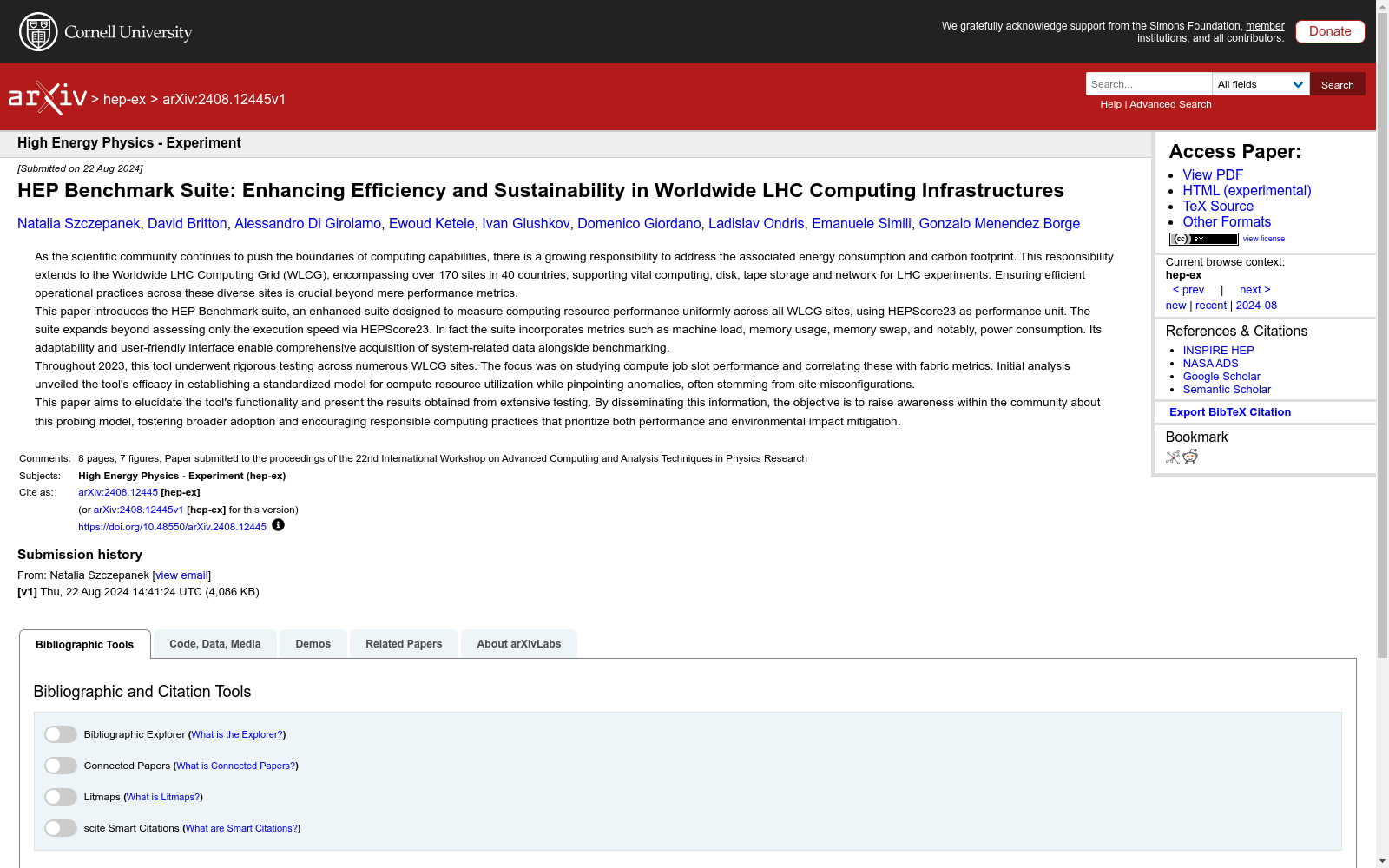
Task: Open the Help link
Action: pyautogui.click(x=1111, y=104)
